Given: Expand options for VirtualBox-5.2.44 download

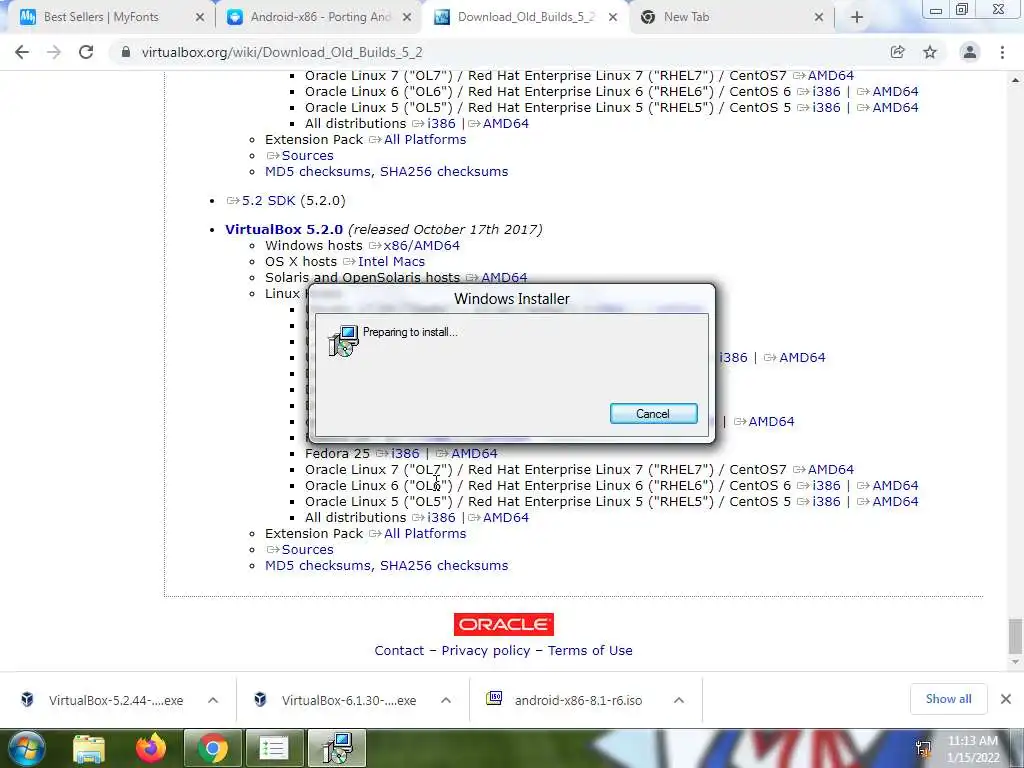Looking at the screenshot, I should point(213,700).
